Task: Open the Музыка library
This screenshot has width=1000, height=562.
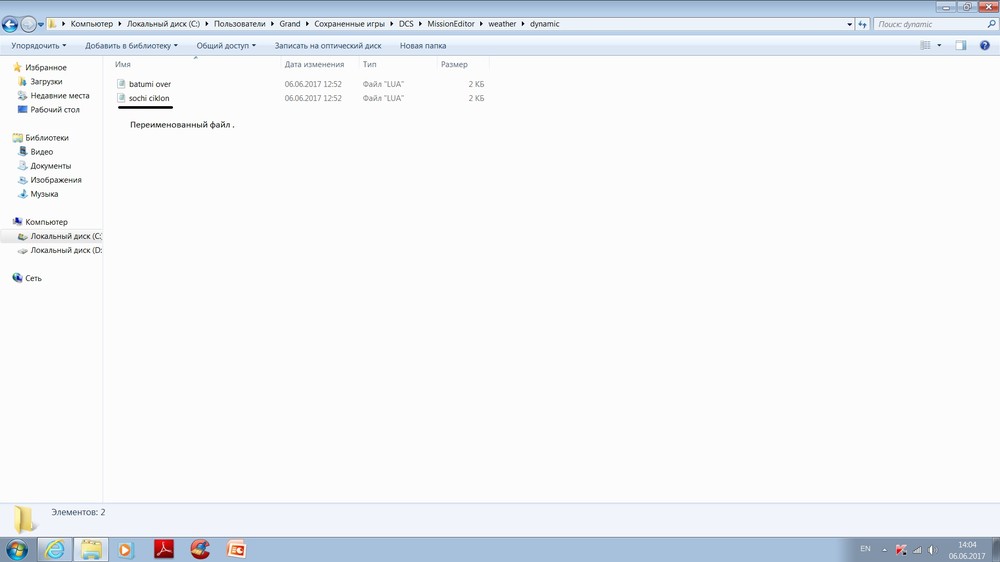Action: coord(44,194)
